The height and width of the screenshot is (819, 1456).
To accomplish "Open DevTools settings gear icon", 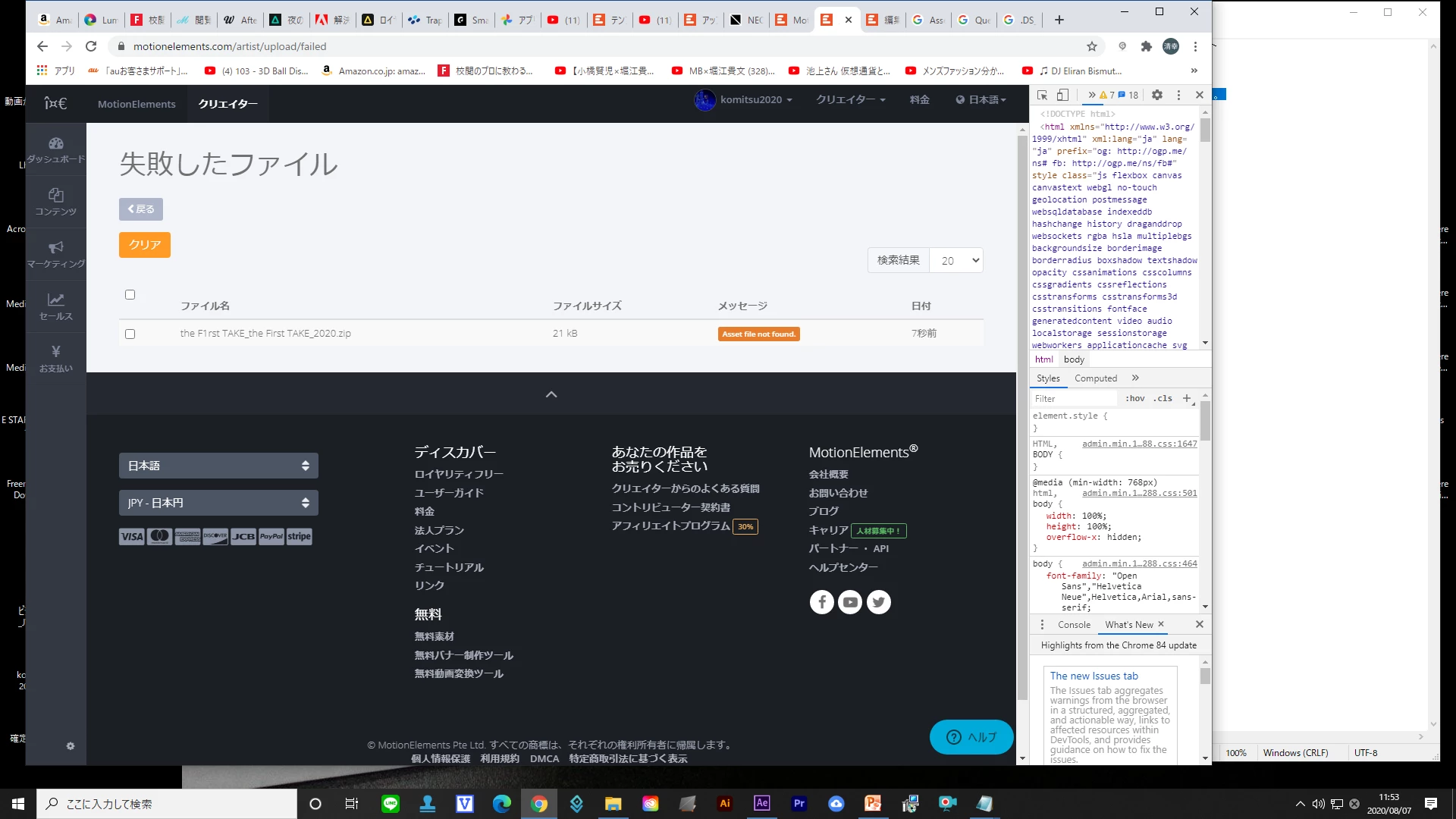I will click(x=1156, y=95).
